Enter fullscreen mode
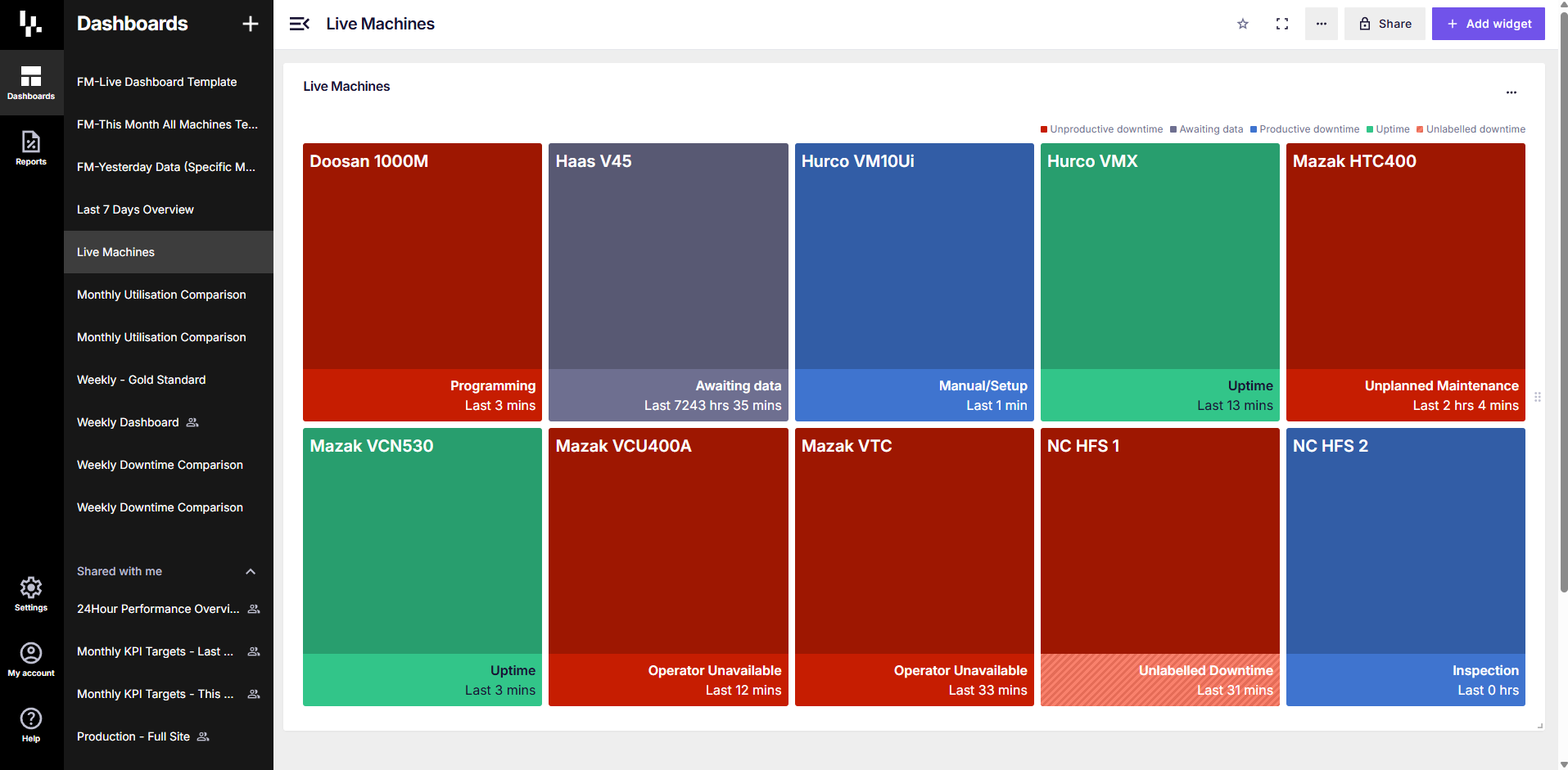This screenshot has height=770, width=1568. pos(1282,24)
